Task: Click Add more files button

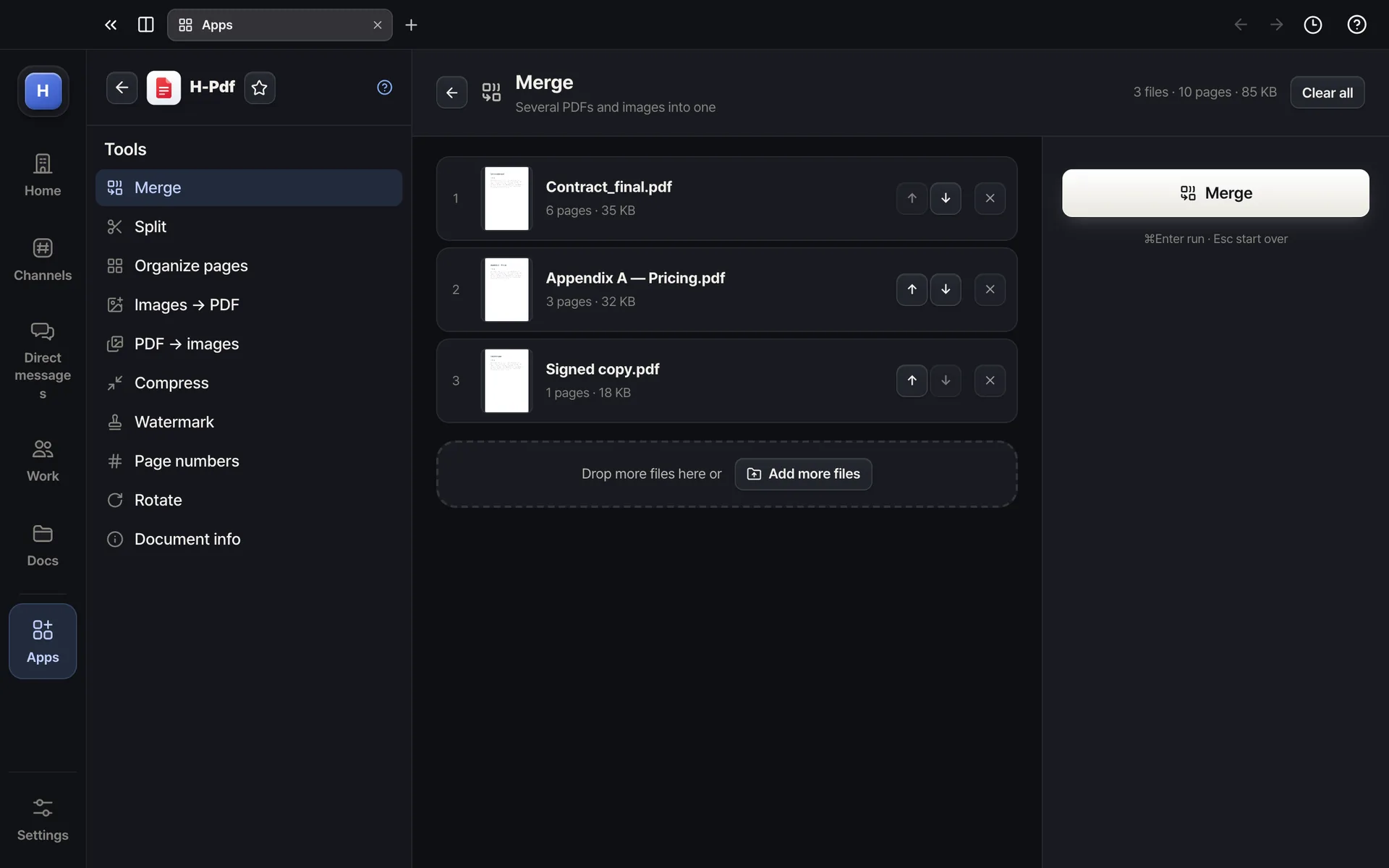Action: 803,474
